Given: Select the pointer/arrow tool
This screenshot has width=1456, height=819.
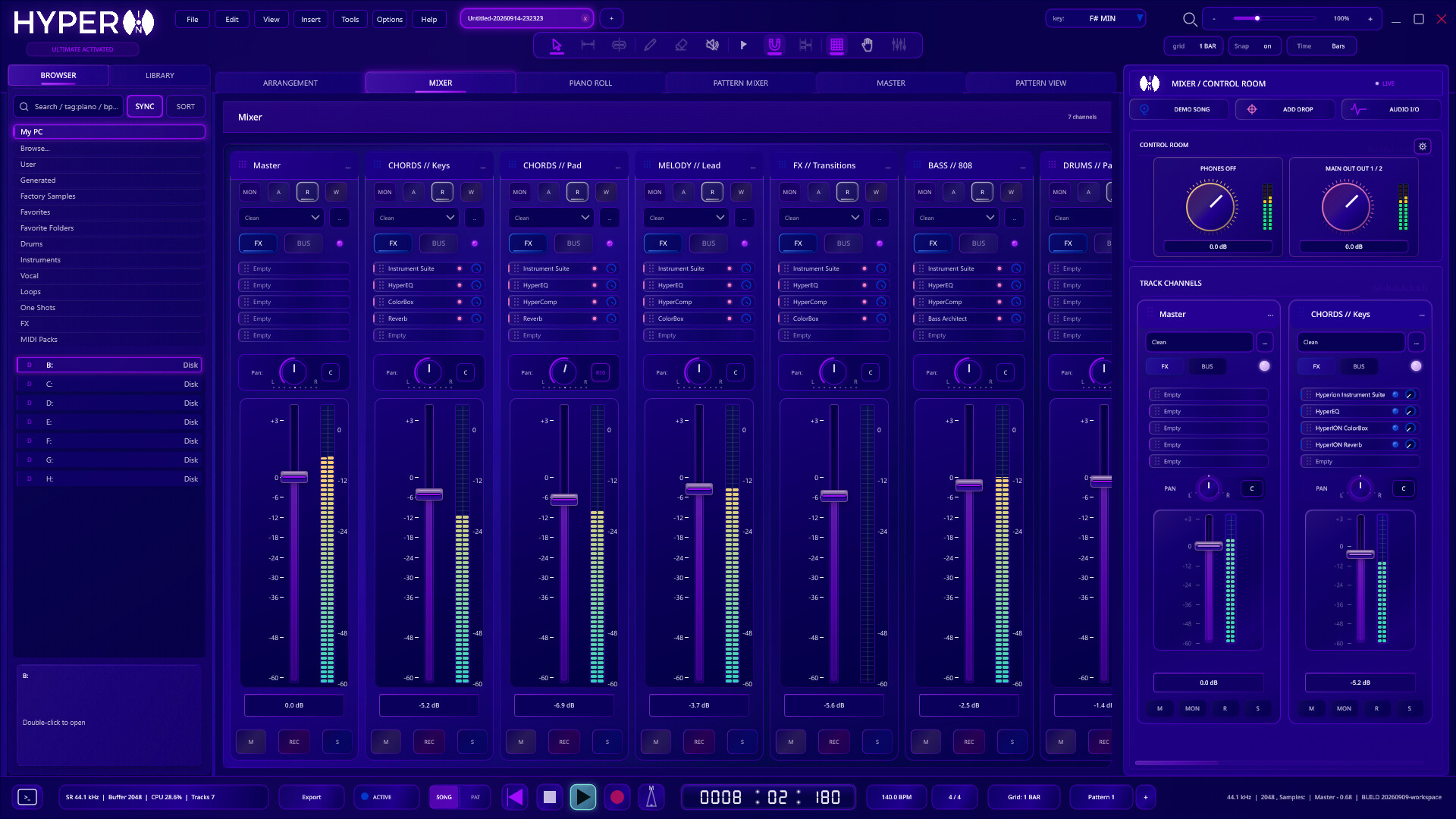Looking at the screenshot, I should pyautogui.click(x=557, y=45).
